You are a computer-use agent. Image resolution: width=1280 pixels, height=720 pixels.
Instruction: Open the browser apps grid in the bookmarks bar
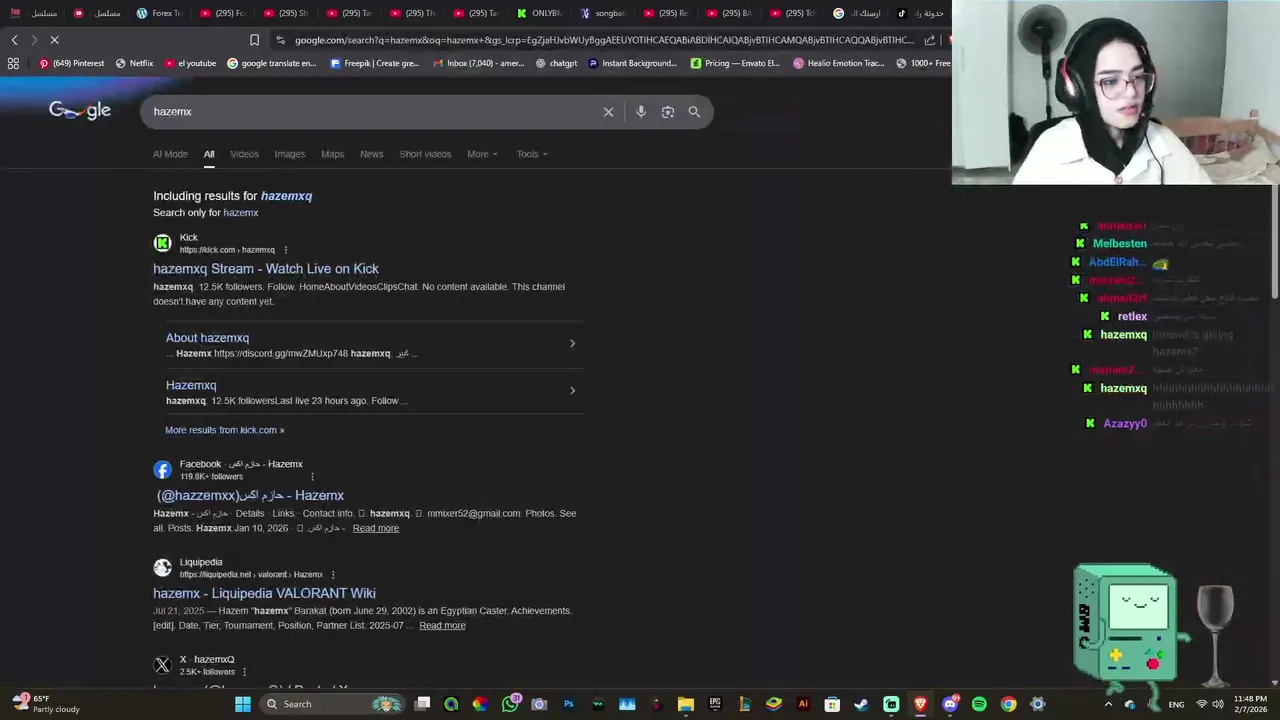[x=13, y=63]
